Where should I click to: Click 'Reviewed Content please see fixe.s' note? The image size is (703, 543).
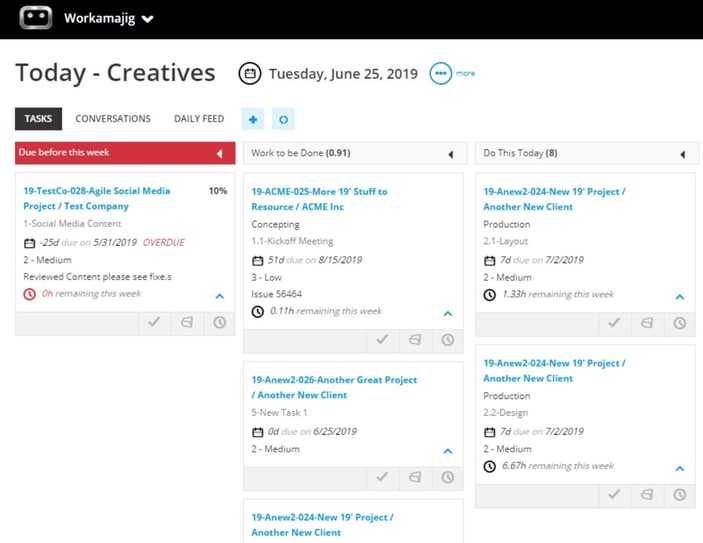pyautogui.click(x=97, y=277)
